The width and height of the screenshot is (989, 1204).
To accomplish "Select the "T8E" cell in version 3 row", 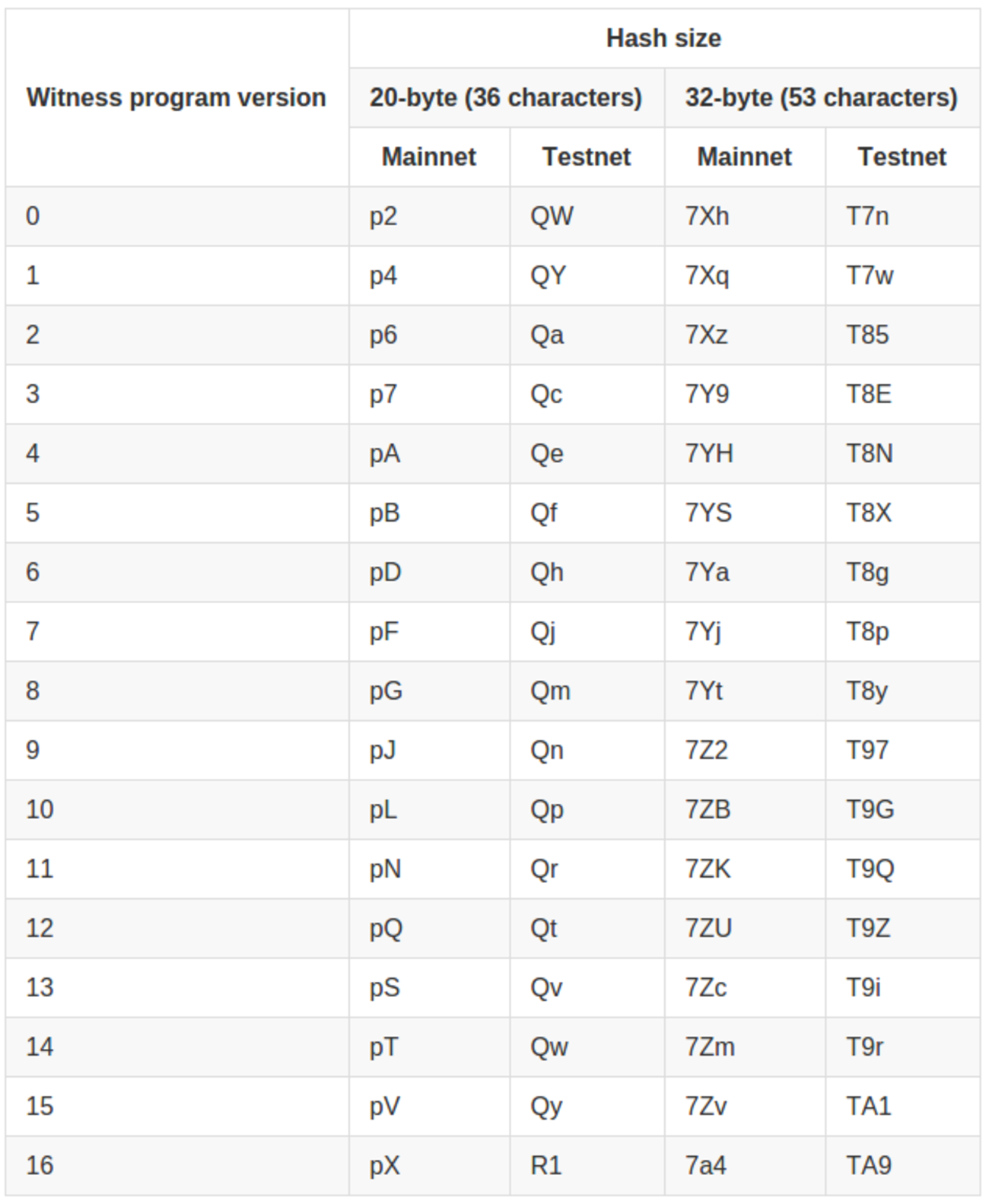I will click(869, 394).
